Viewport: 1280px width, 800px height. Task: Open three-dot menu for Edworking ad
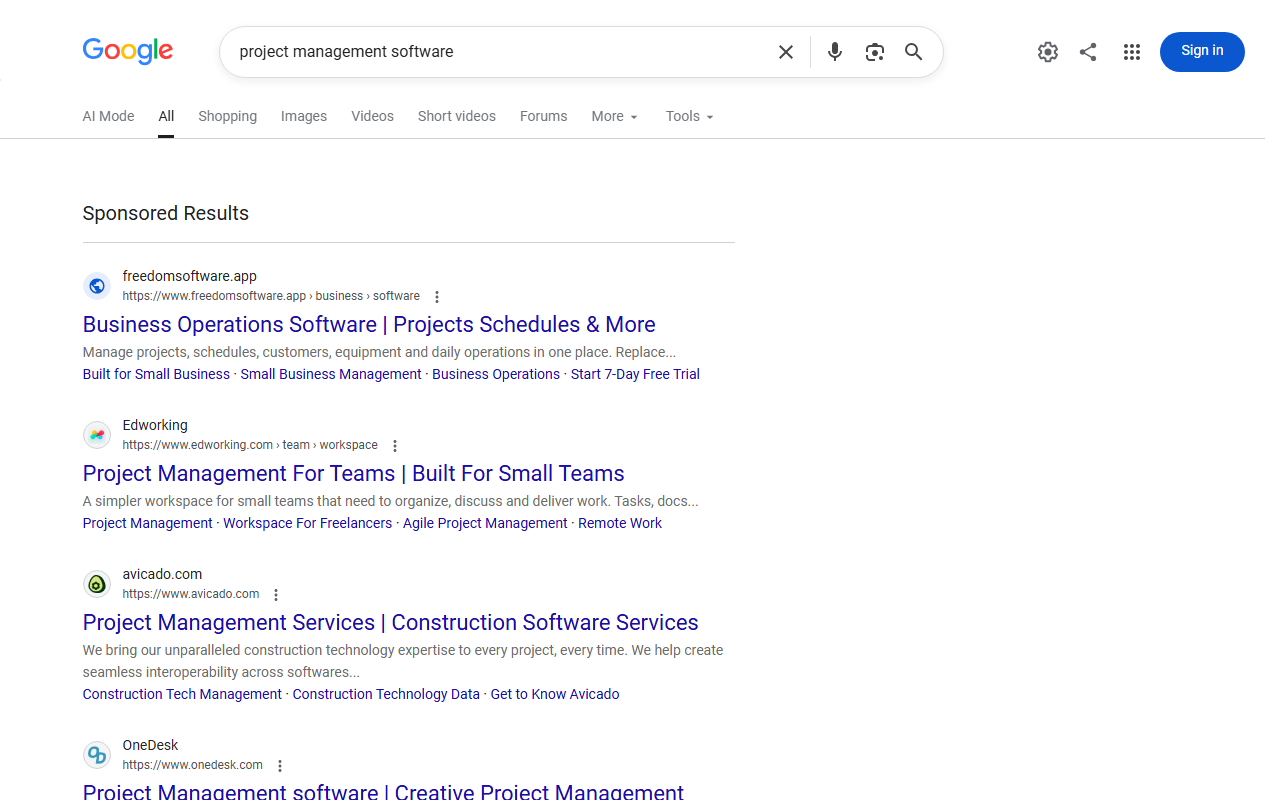[x=395, y=446]
